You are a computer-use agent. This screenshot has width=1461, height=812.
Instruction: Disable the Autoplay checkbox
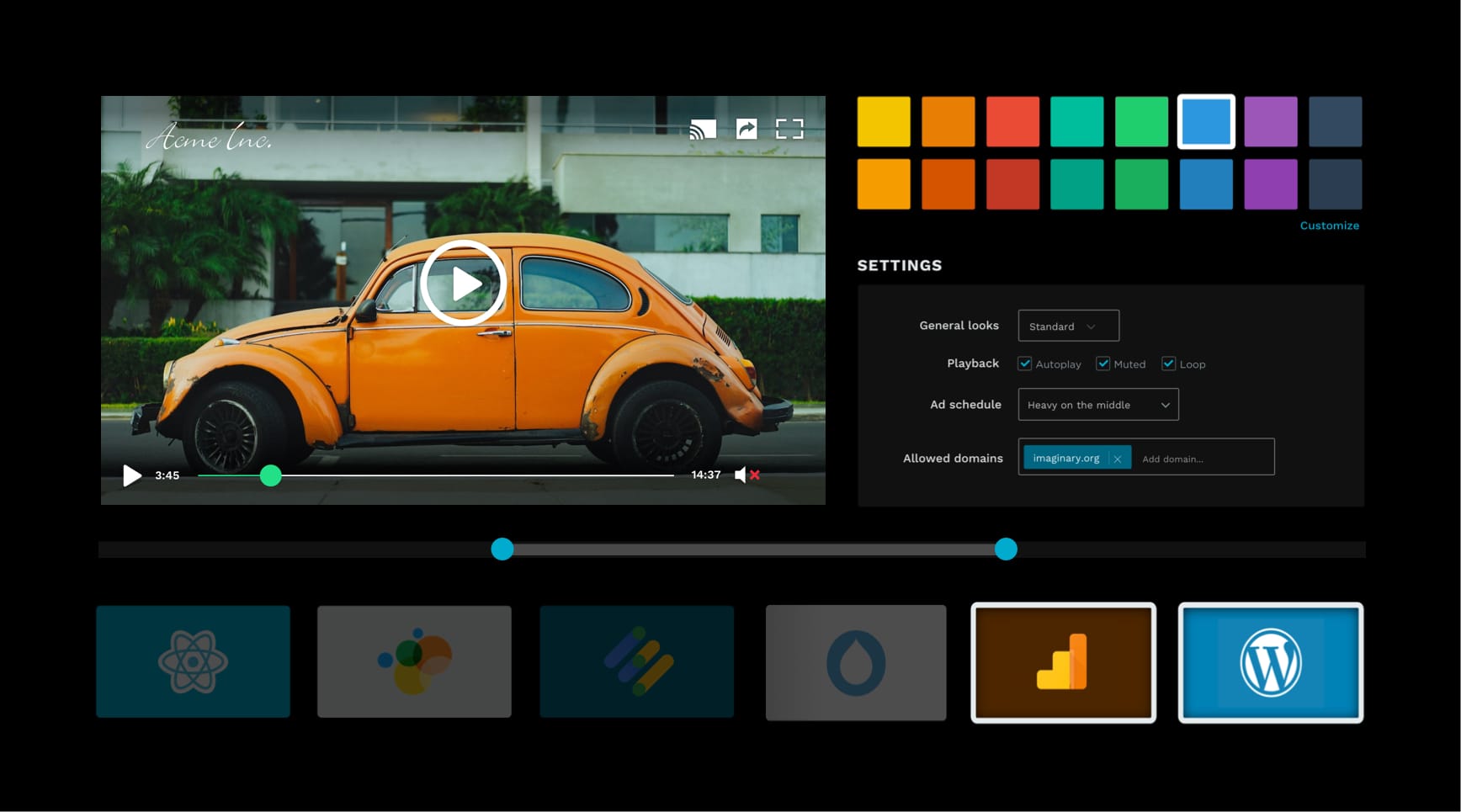[1024, 364]
